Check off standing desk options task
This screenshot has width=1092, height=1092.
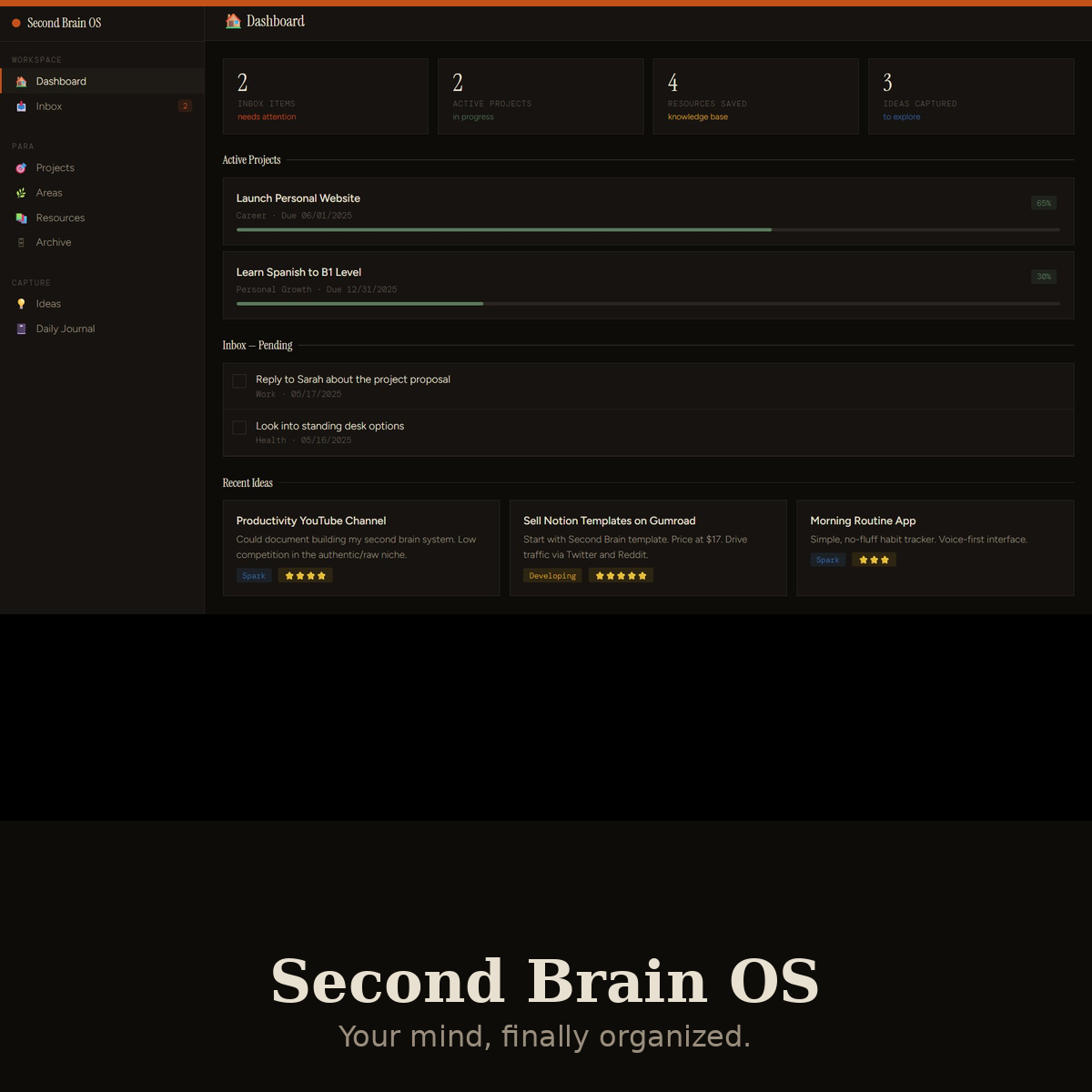239,428
